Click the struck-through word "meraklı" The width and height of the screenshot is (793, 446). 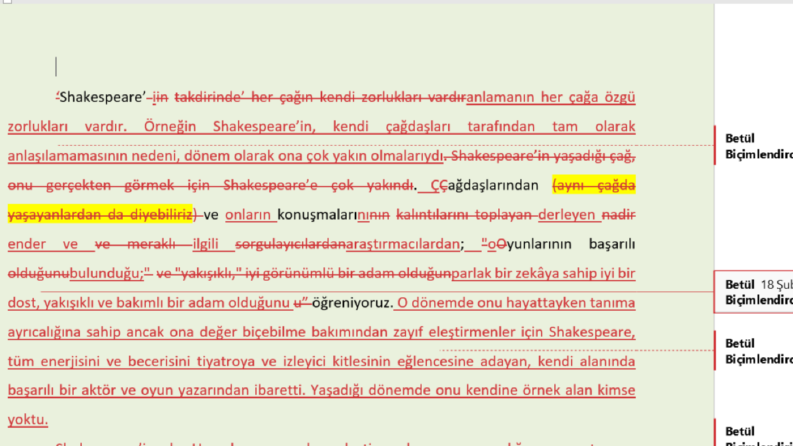coord(151,244)
